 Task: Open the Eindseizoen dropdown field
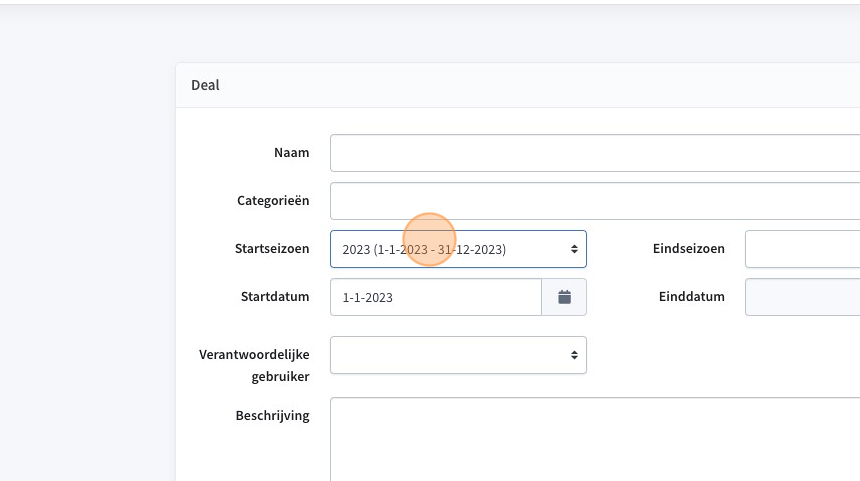point(802,250)
